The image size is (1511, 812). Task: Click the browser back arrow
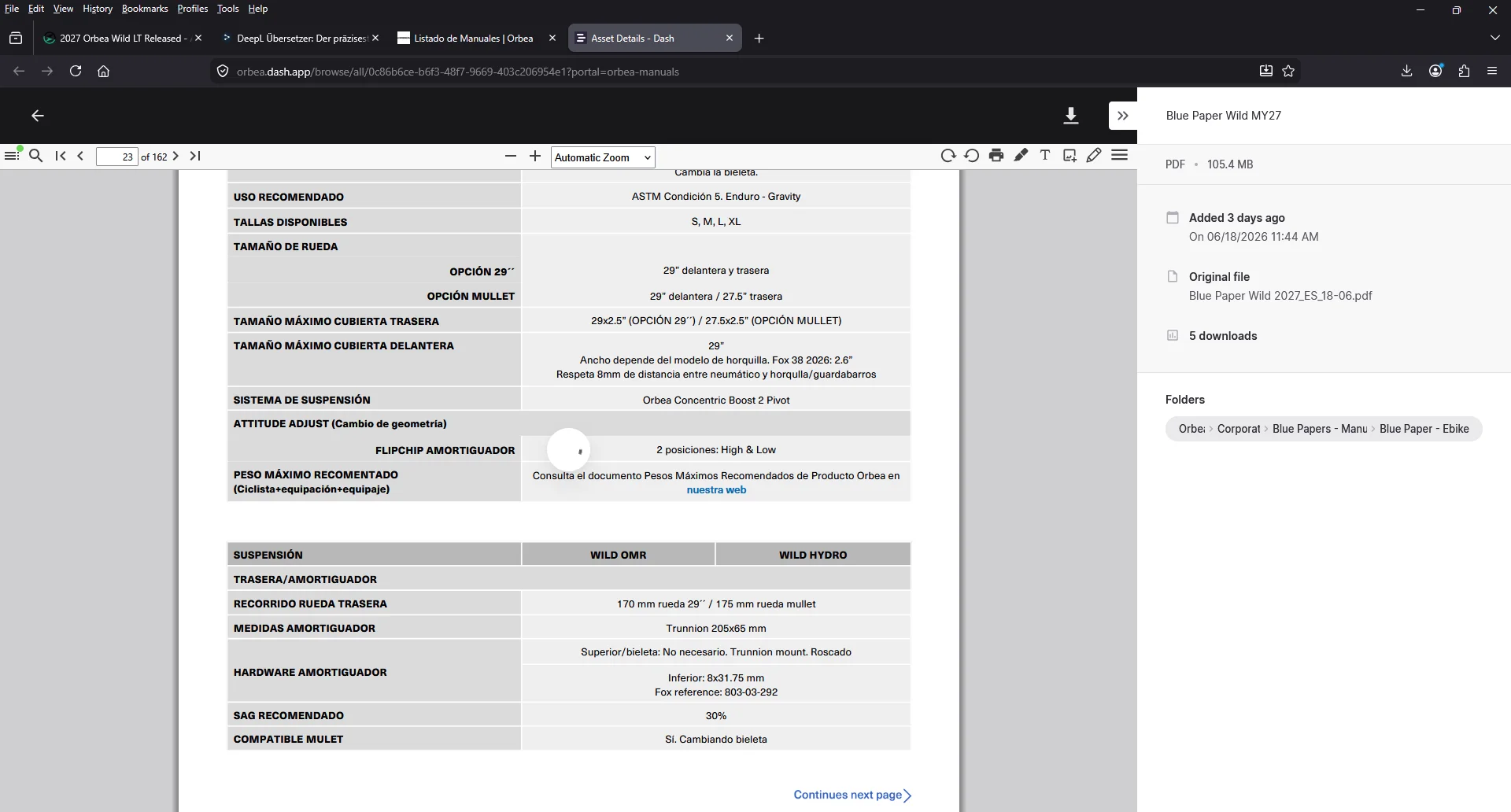pyautogui.click(x=19, y=71)
